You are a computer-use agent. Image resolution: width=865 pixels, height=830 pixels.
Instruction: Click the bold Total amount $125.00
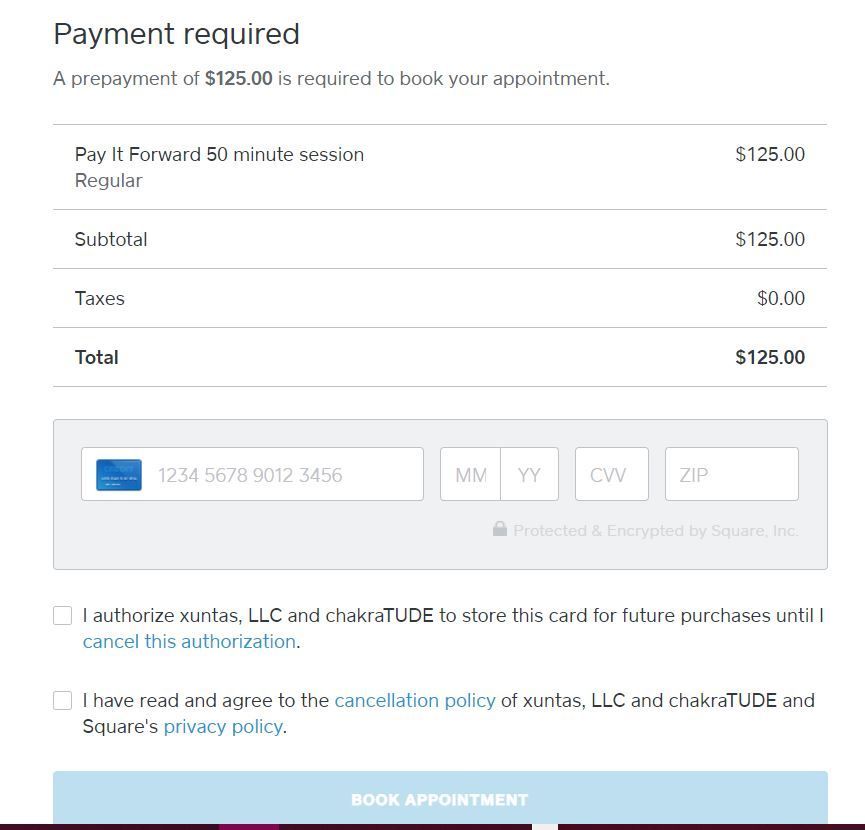(x=769, y=358)
